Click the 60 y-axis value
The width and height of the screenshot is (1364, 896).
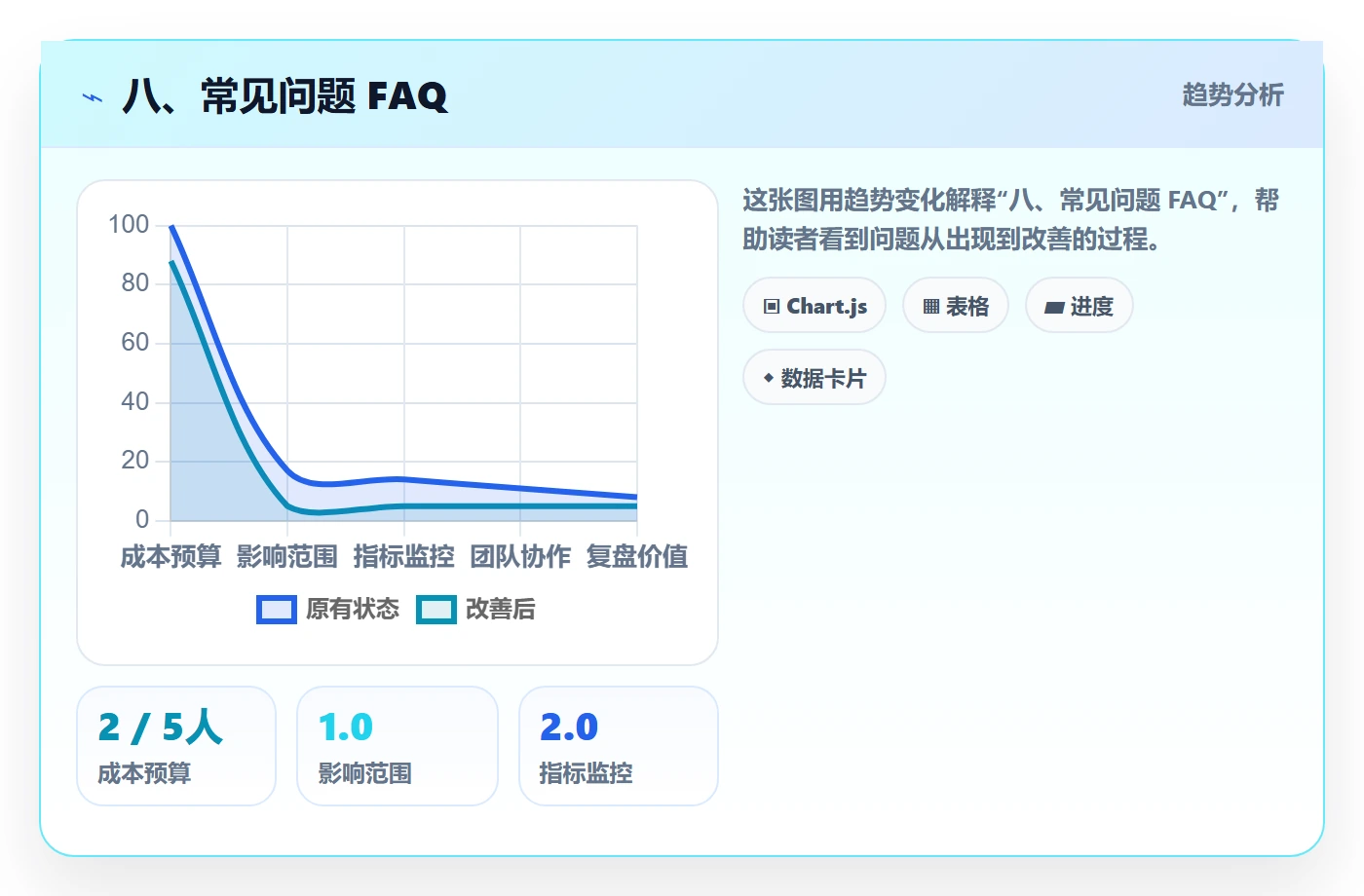click(135, 343)
